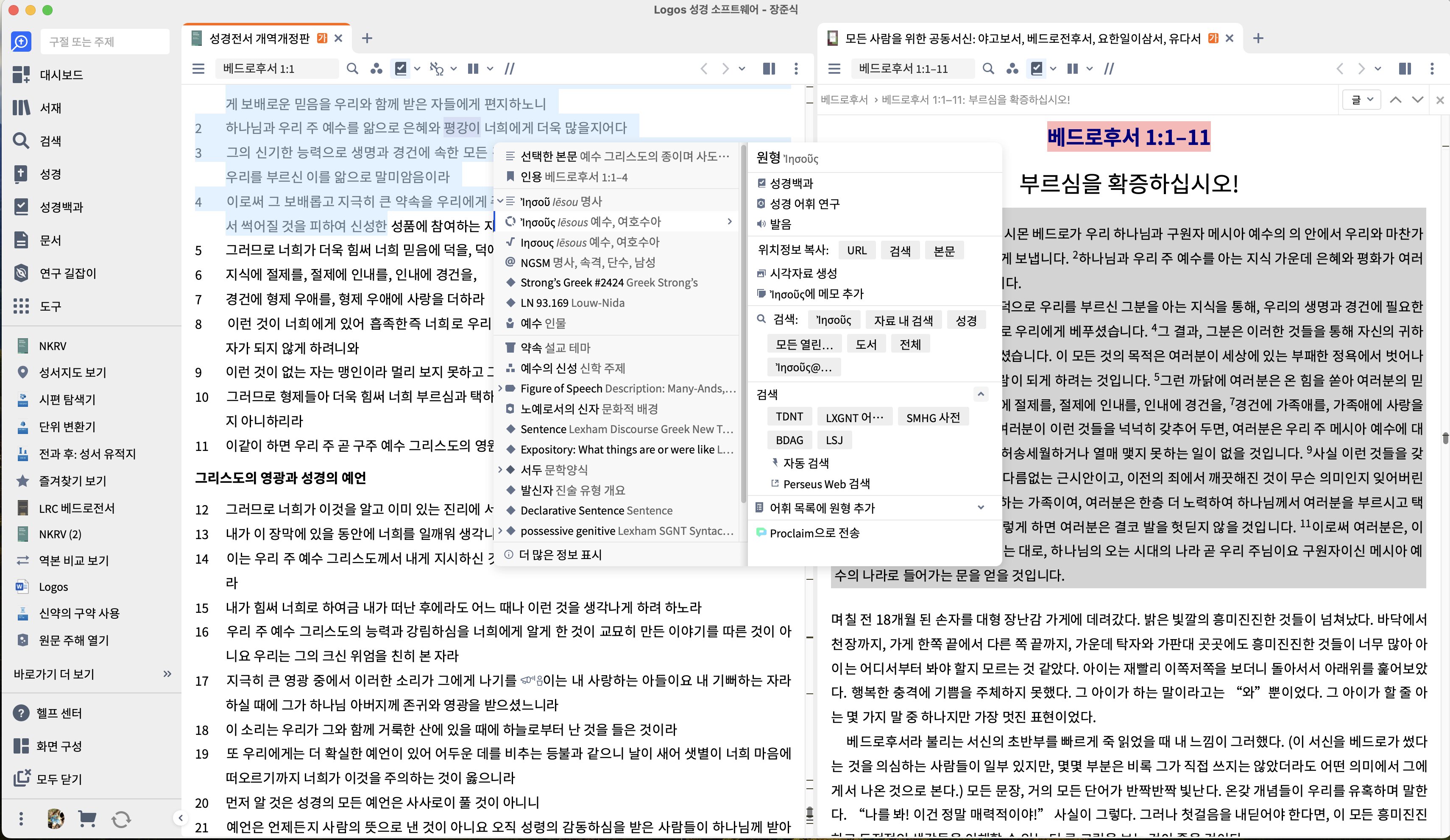Open the 글 text-size dropdown
The height and width of the screenshot is (840, 1450).
[1362, 100]
